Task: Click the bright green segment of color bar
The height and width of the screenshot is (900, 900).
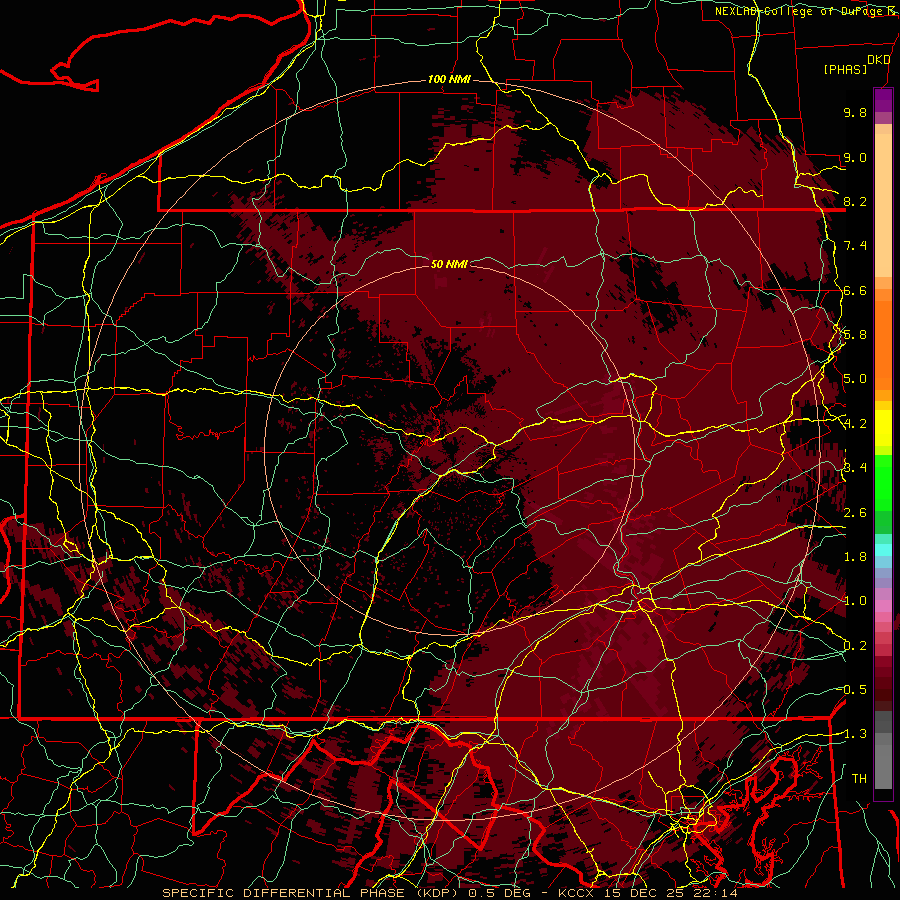Action: 883,485
